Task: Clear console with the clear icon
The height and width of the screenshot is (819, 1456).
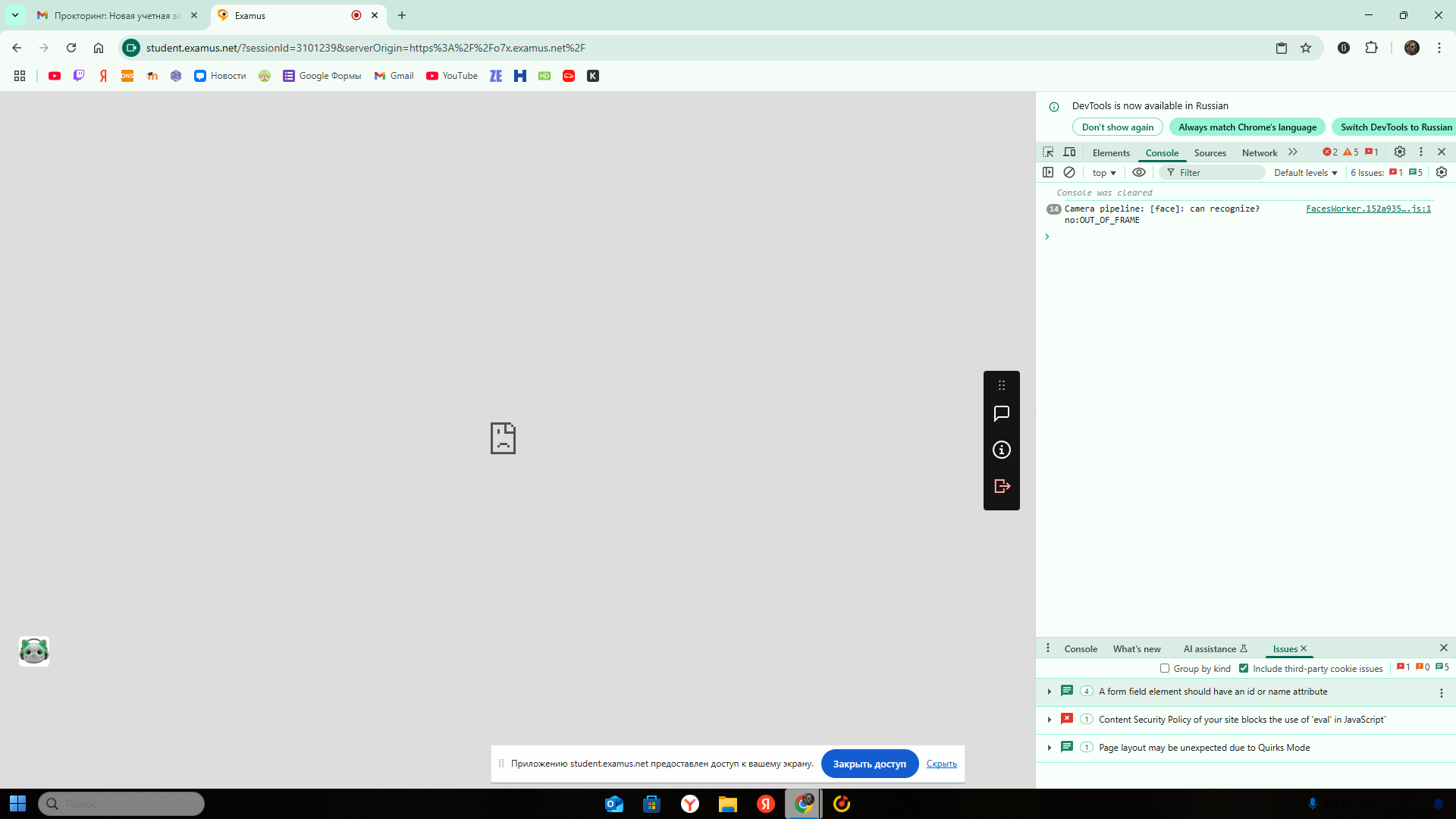Action: click(1069, 173)
